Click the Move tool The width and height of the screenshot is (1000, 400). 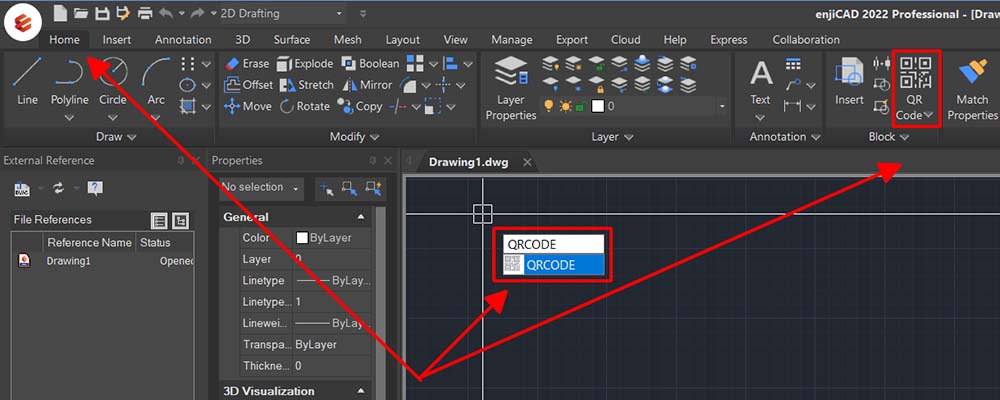pos(248,107)
